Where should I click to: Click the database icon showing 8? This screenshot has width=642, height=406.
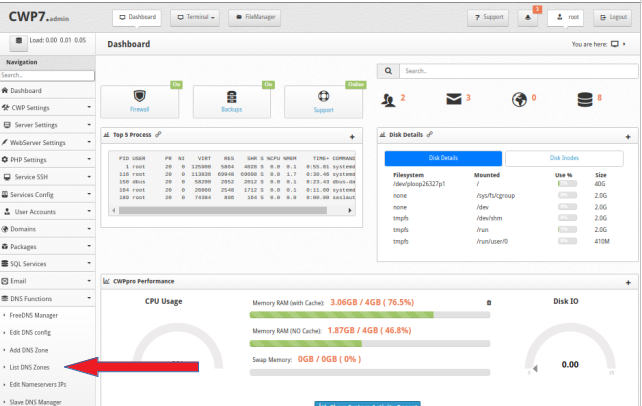585,99
